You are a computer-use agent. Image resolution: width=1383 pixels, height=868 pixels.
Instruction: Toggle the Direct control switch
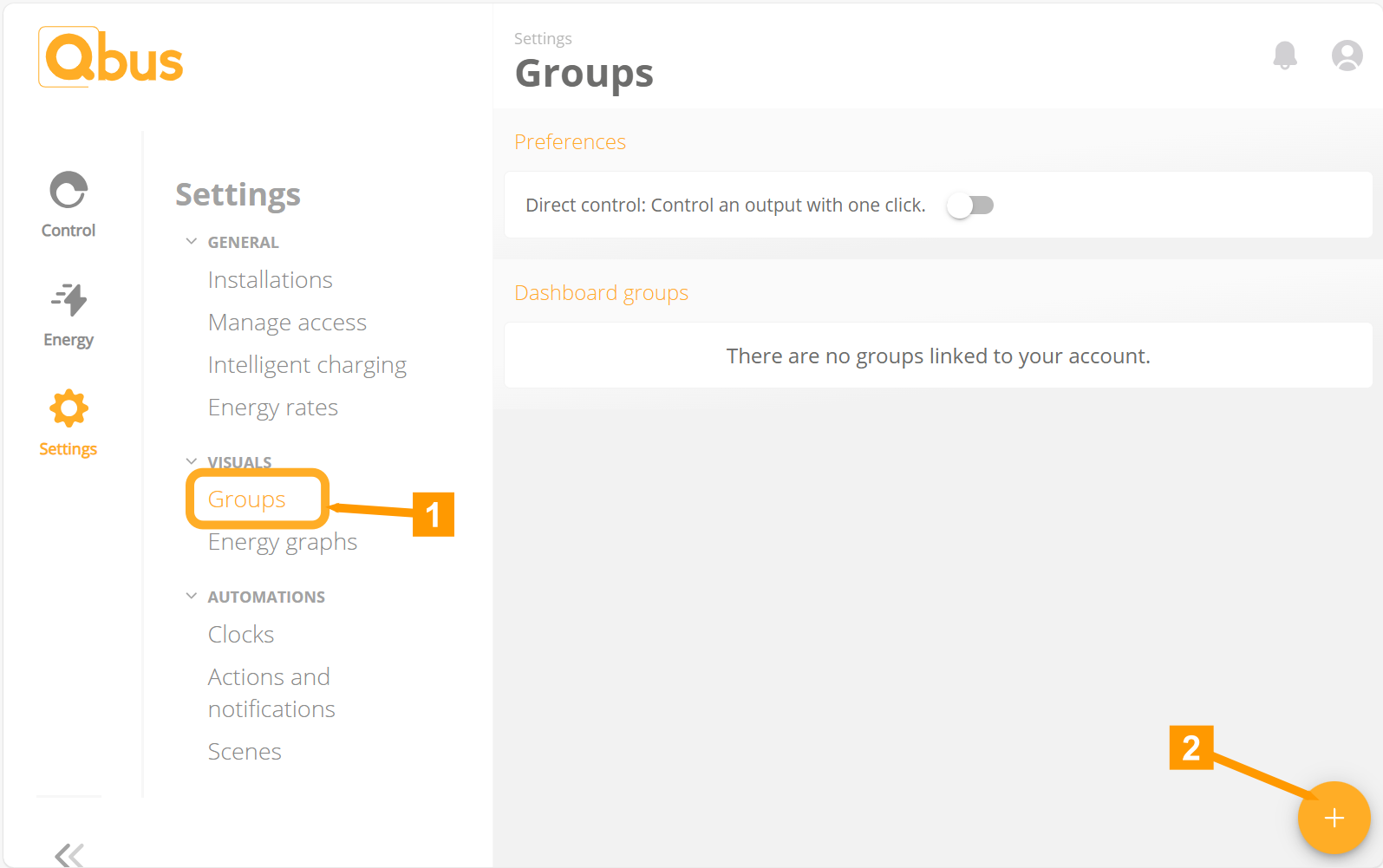click(x=970, y=206)
